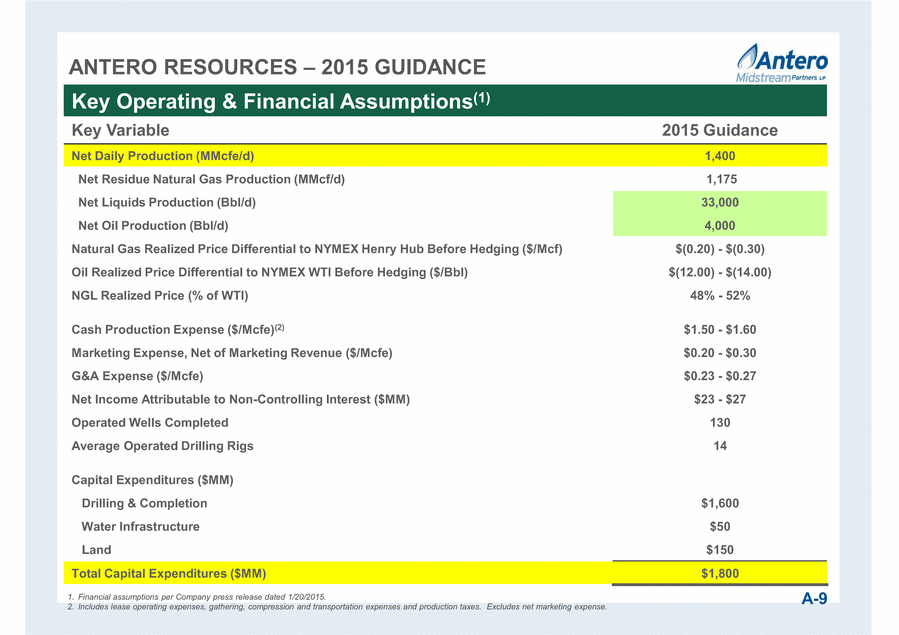Click the green 33,000 value cell
899x635 pixels.
pyautogui.click(x=720, y=202)
